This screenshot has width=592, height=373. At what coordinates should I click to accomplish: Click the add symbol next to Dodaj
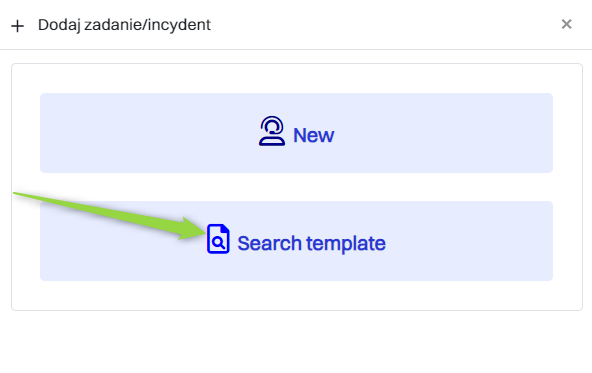pos(17,26)
